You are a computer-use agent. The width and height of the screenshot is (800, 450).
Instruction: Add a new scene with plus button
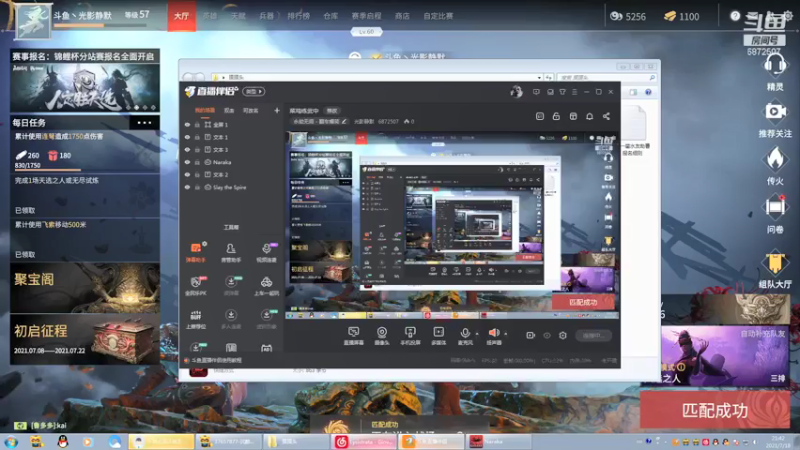point(277,110)
